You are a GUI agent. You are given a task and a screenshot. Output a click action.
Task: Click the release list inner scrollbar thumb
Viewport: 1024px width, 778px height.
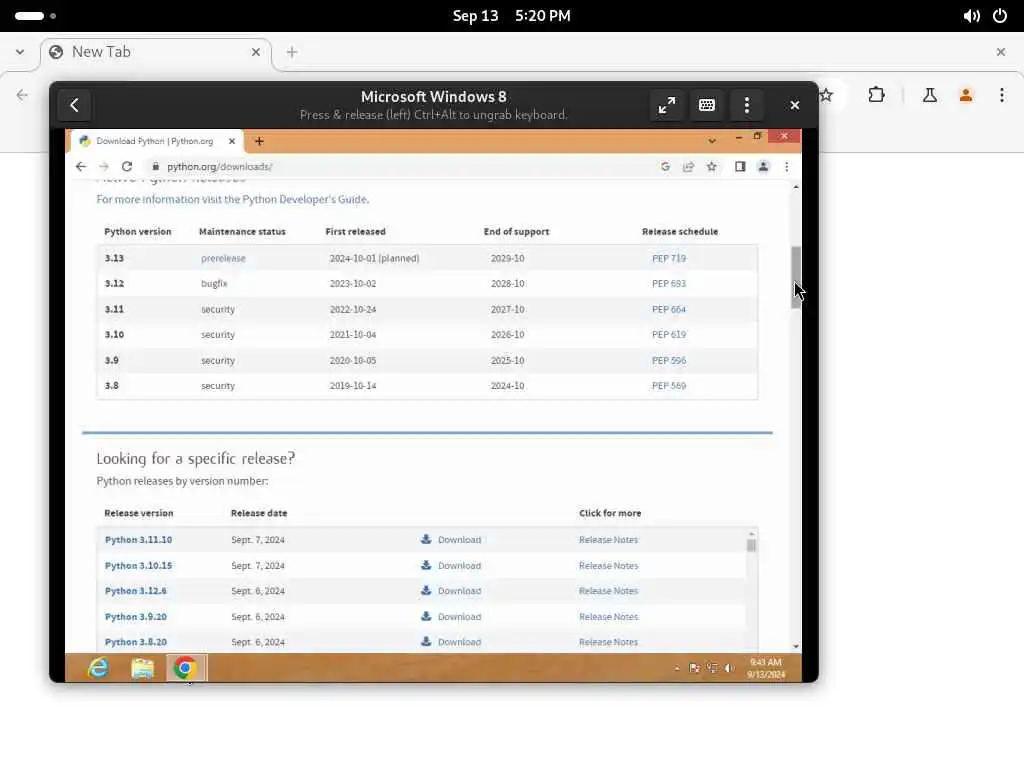751,545
